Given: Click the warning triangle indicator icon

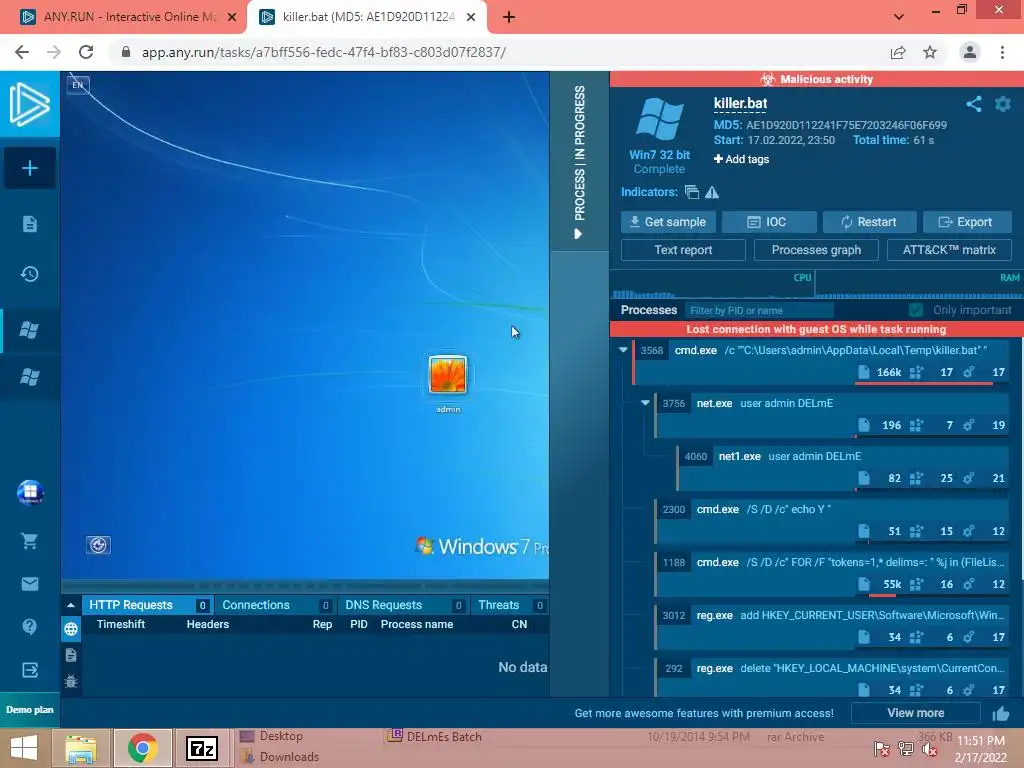Looking at the screenshot, I should point(712,192).
